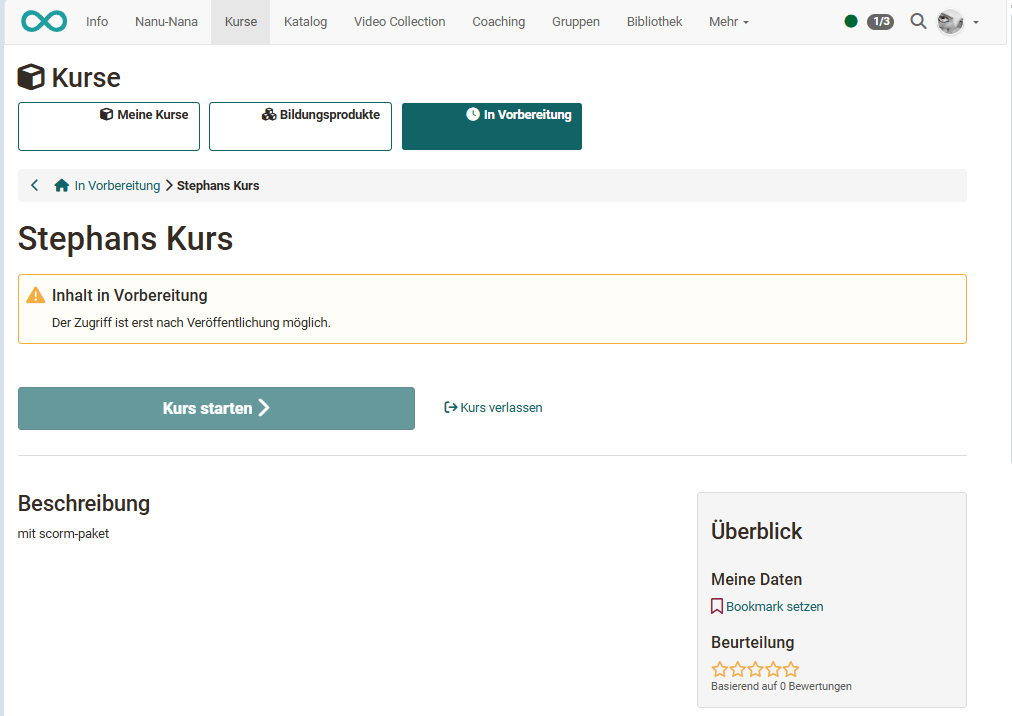Click the Kurs verlassen link
The height and width of the screenshot is (716, 1012).
click(493, 407)
